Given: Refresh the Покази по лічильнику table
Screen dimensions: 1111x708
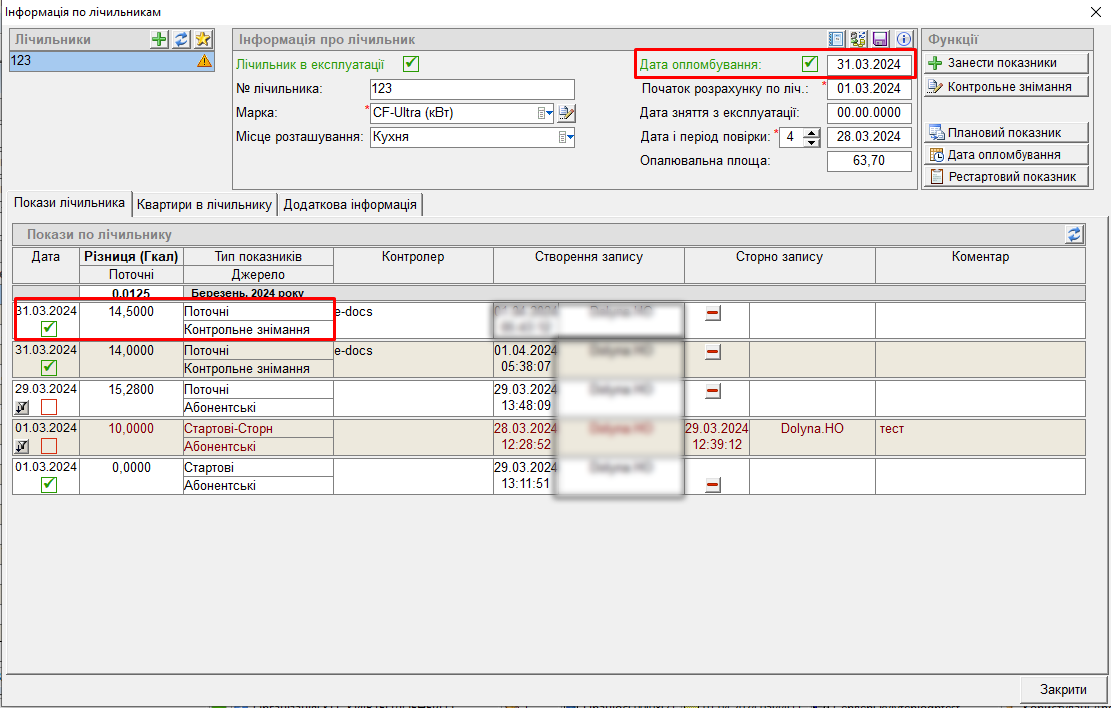Looking at the screenshot, I should (x=1075, y=234).
